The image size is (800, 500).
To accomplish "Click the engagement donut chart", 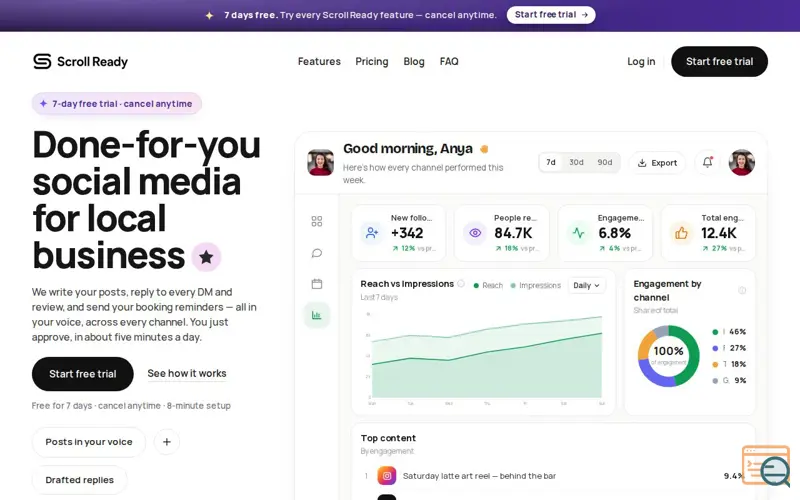I will (x=668, y=356).
